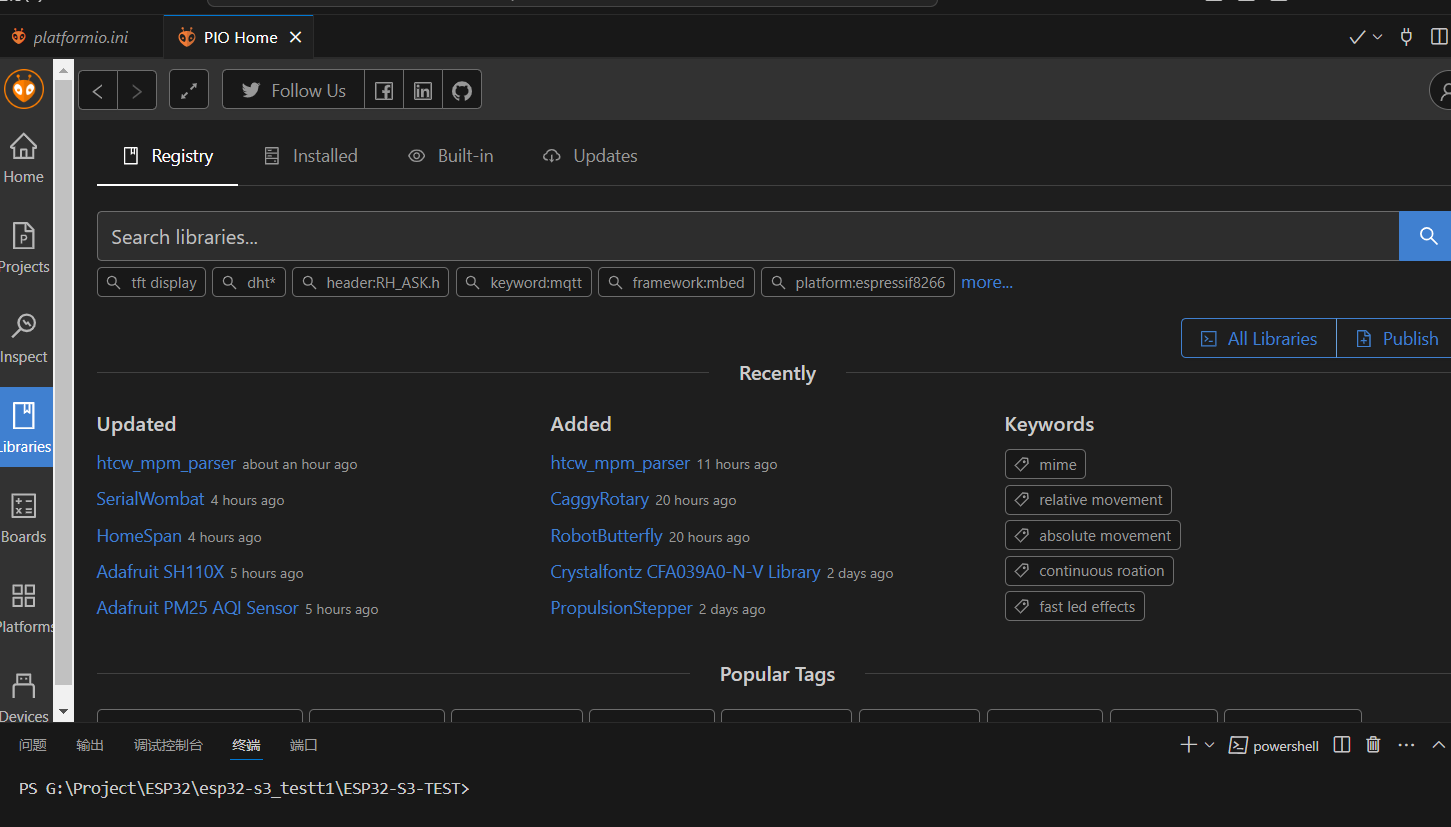
Task: Select the Libraries sidebar section
Action: pos(26,427)
